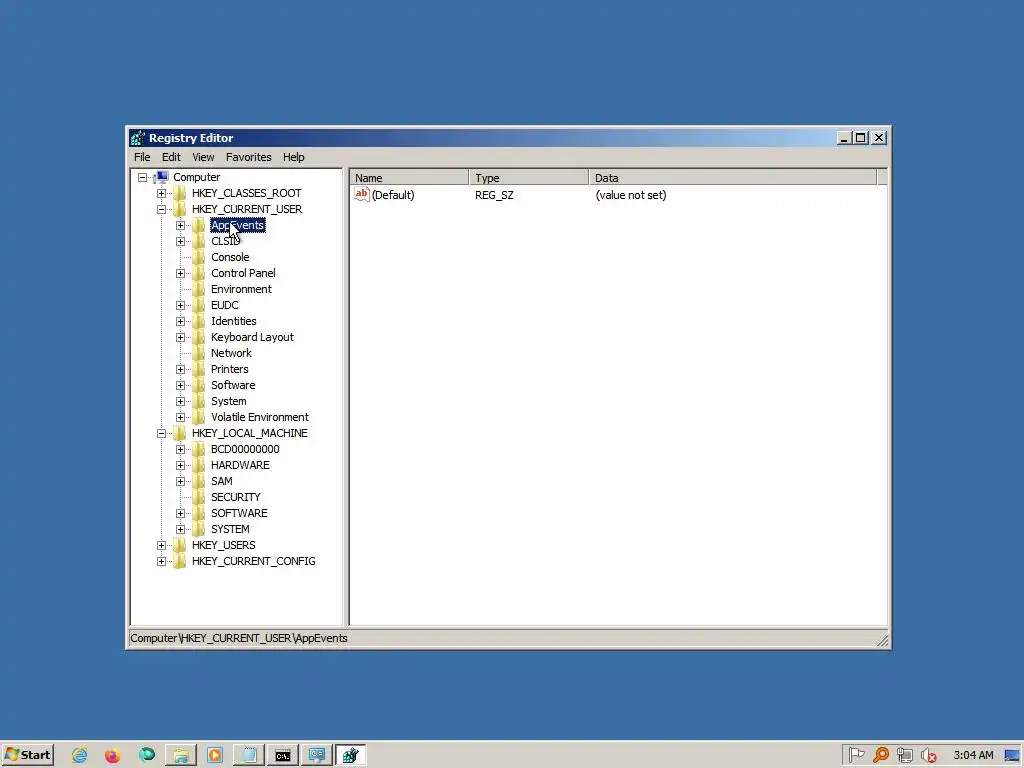Select the Computer icon in tree

click(161, 177)
